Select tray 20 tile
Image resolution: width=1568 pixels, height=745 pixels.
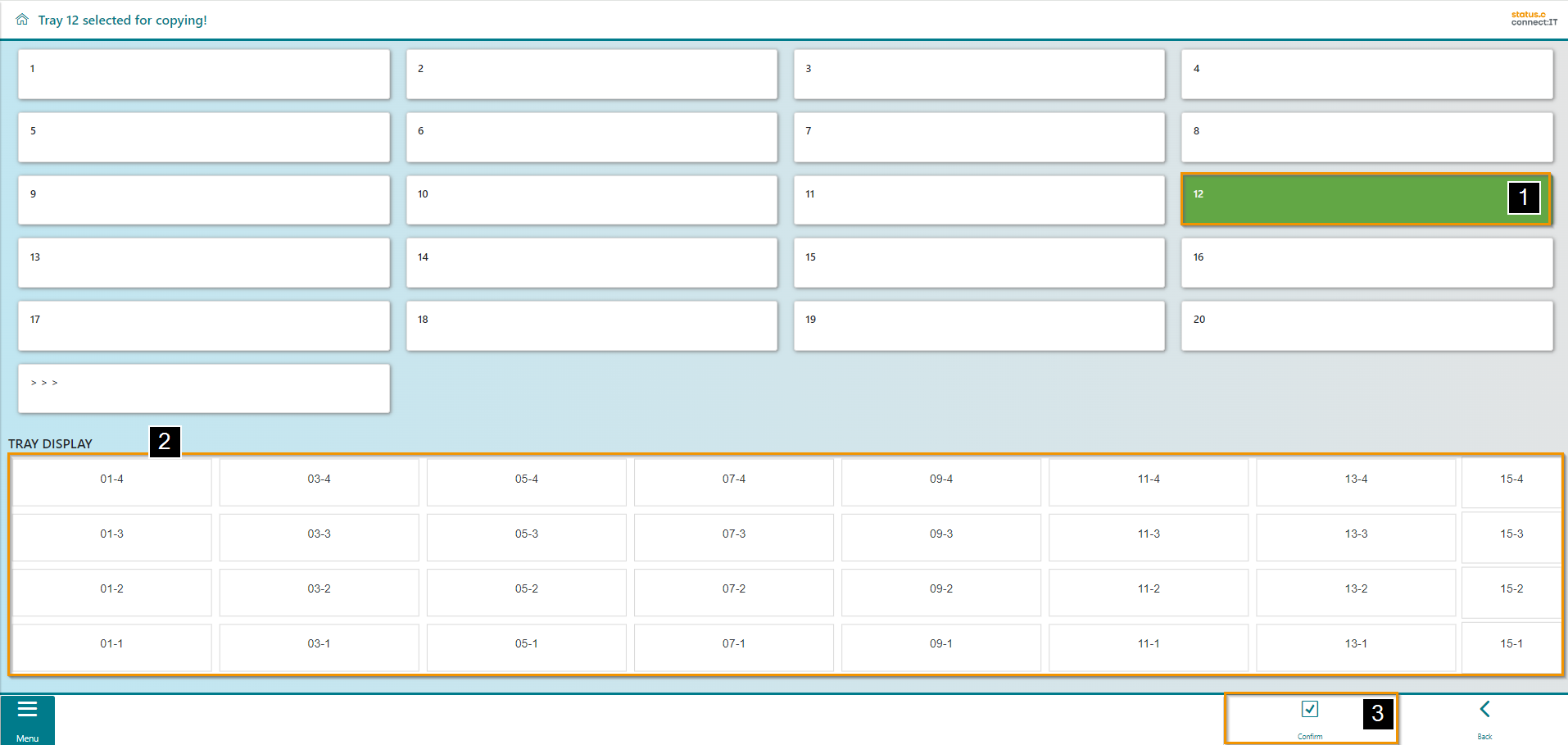(x=1366, y=325)
